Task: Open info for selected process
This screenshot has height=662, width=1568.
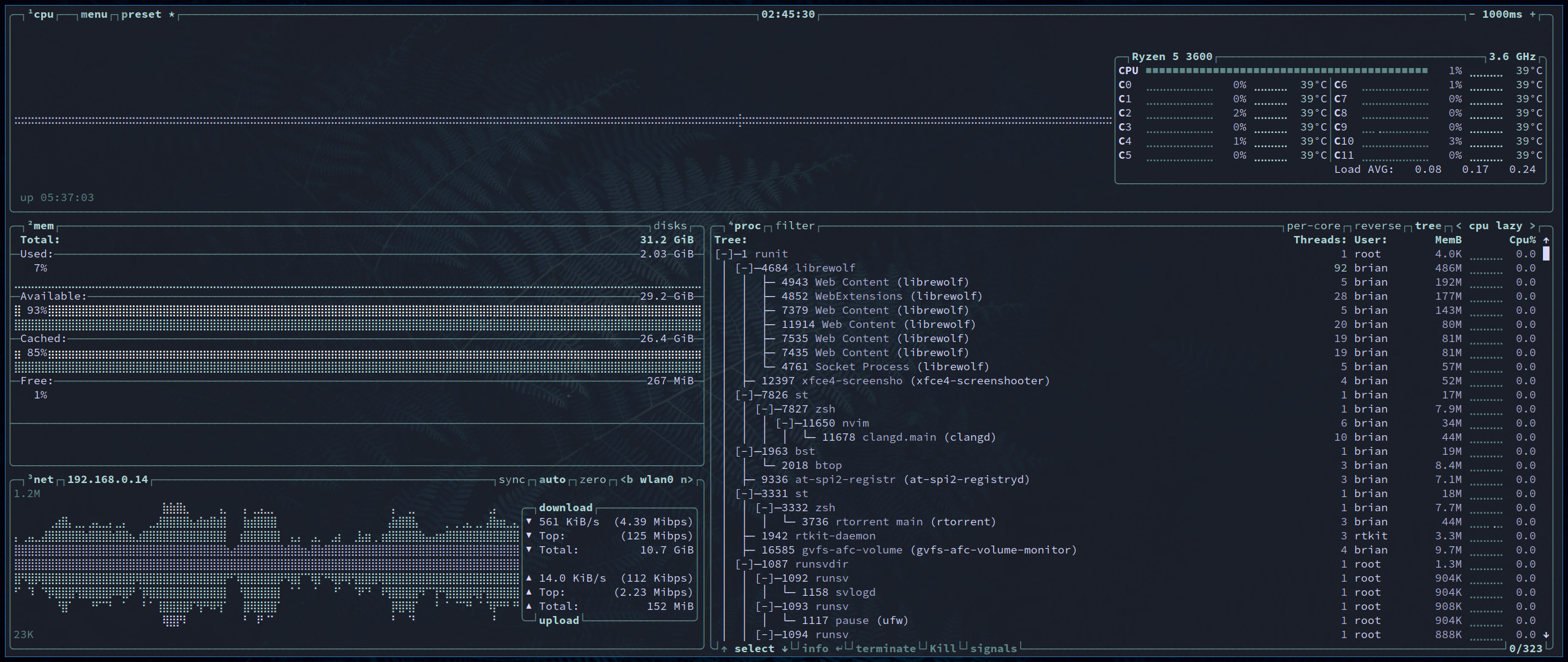Action: (815, 649)
